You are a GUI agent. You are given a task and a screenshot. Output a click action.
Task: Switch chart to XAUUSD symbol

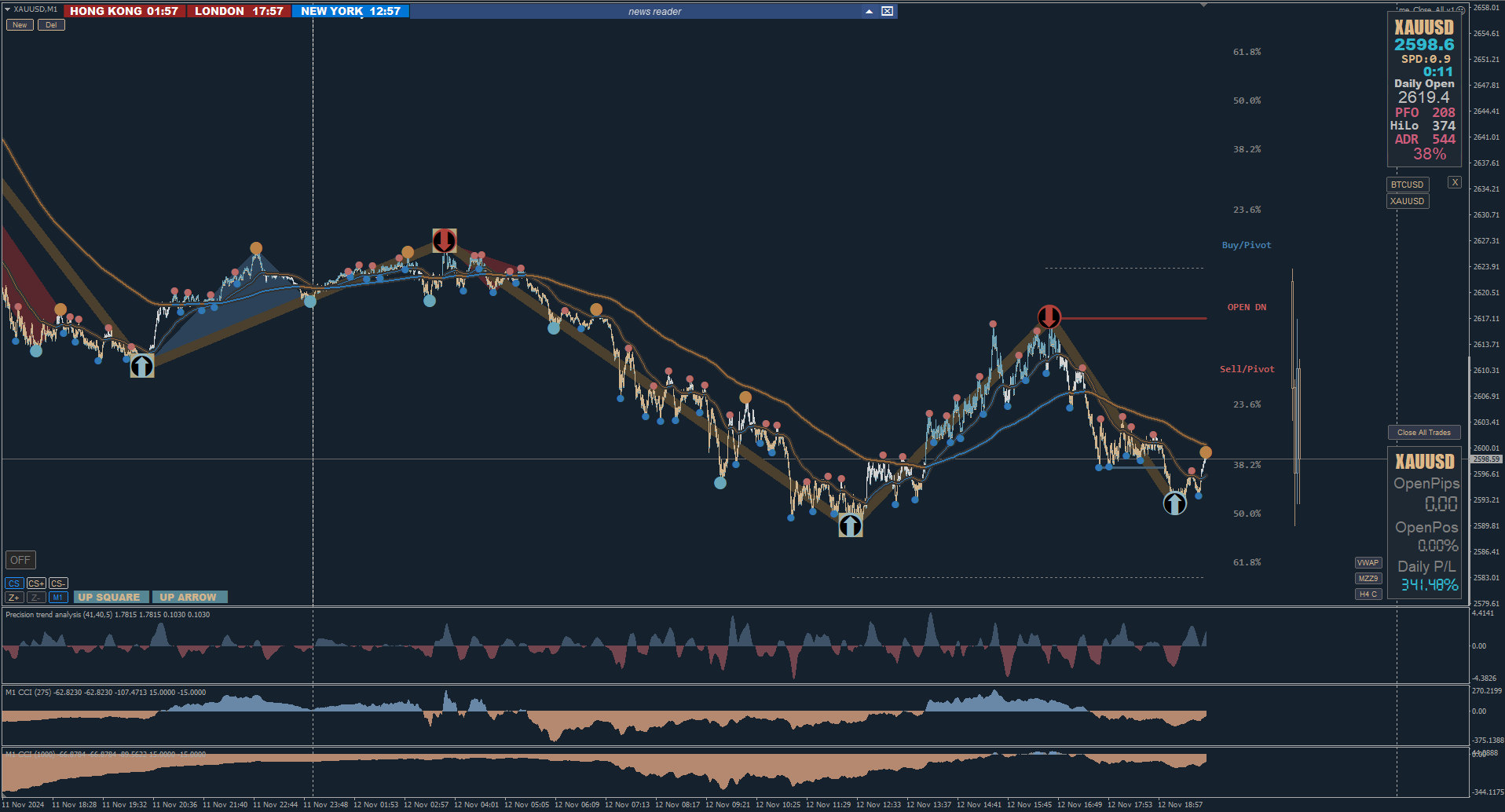pyautogui.click(x=1407, y=201)
